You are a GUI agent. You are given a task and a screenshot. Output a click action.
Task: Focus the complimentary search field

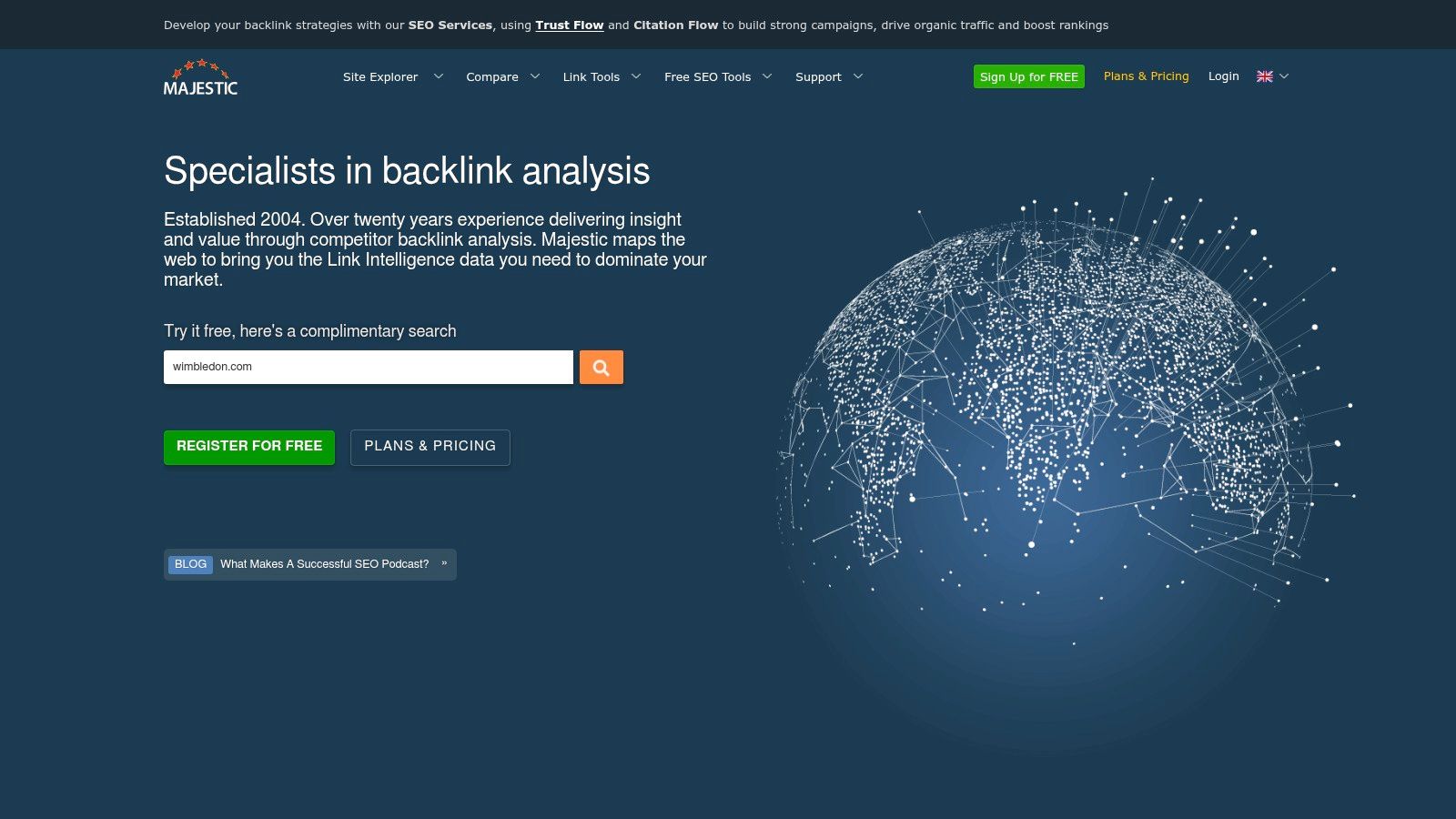(x=369, y=368)
